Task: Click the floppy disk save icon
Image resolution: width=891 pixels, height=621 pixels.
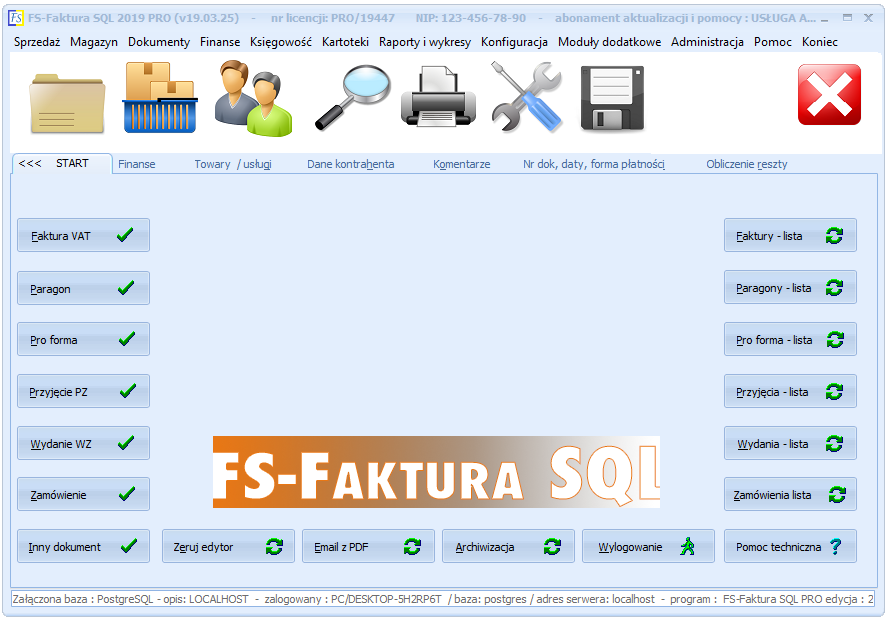Action: (x=612, y=98)
